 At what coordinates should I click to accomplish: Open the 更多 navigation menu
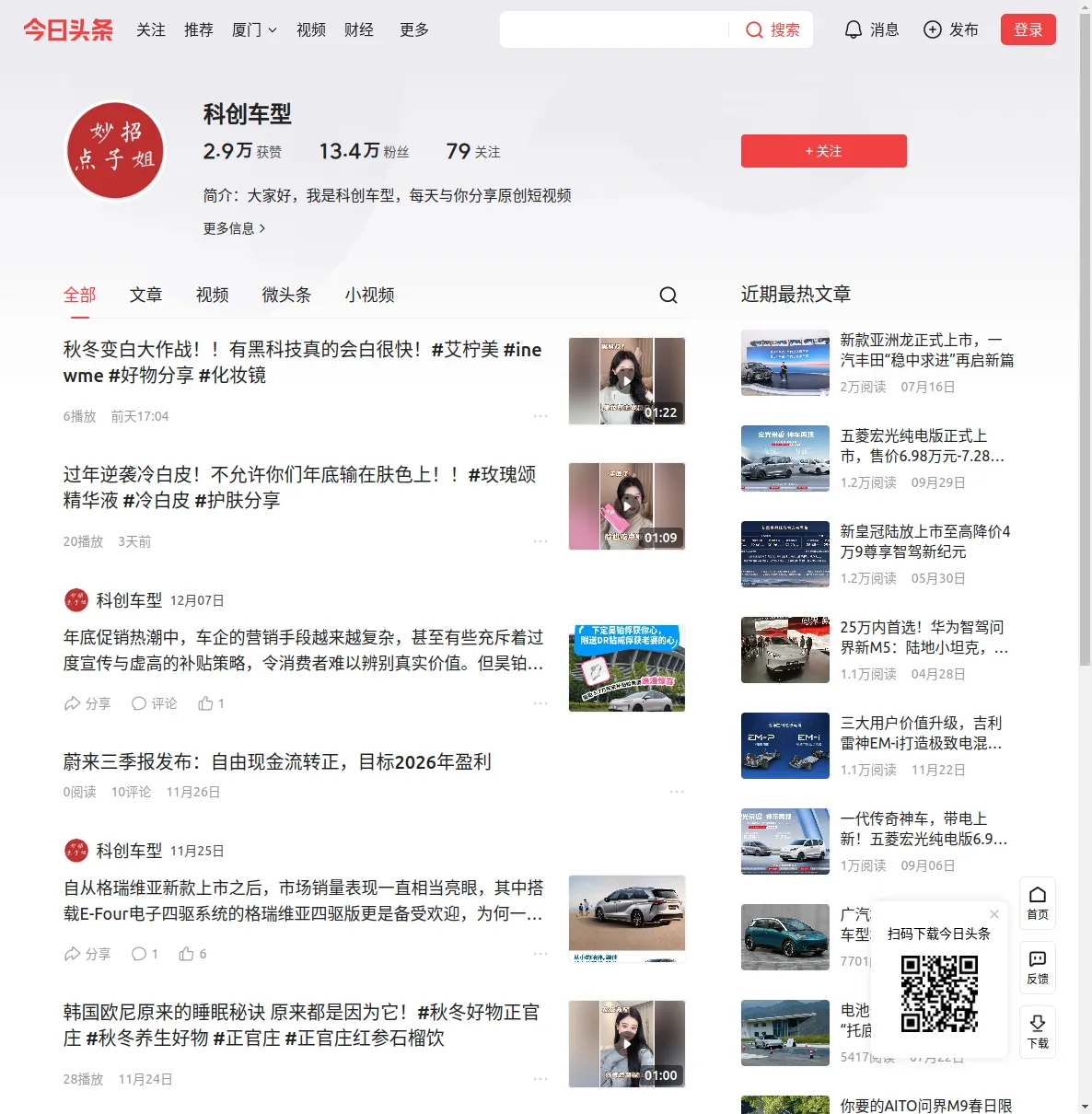pyautogui.click(x=414, y=30)
